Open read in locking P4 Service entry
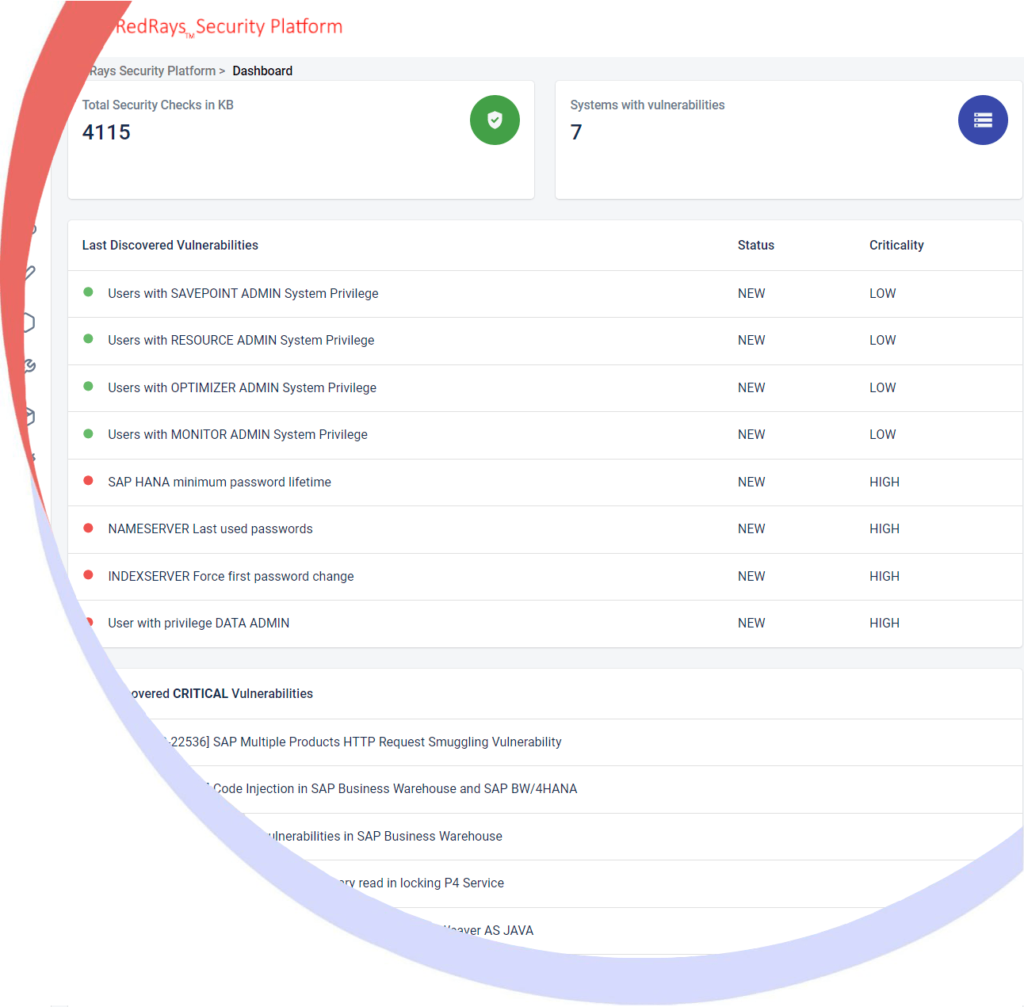Viewport: 1024px width, 1007px height. [x=423, y=883]
